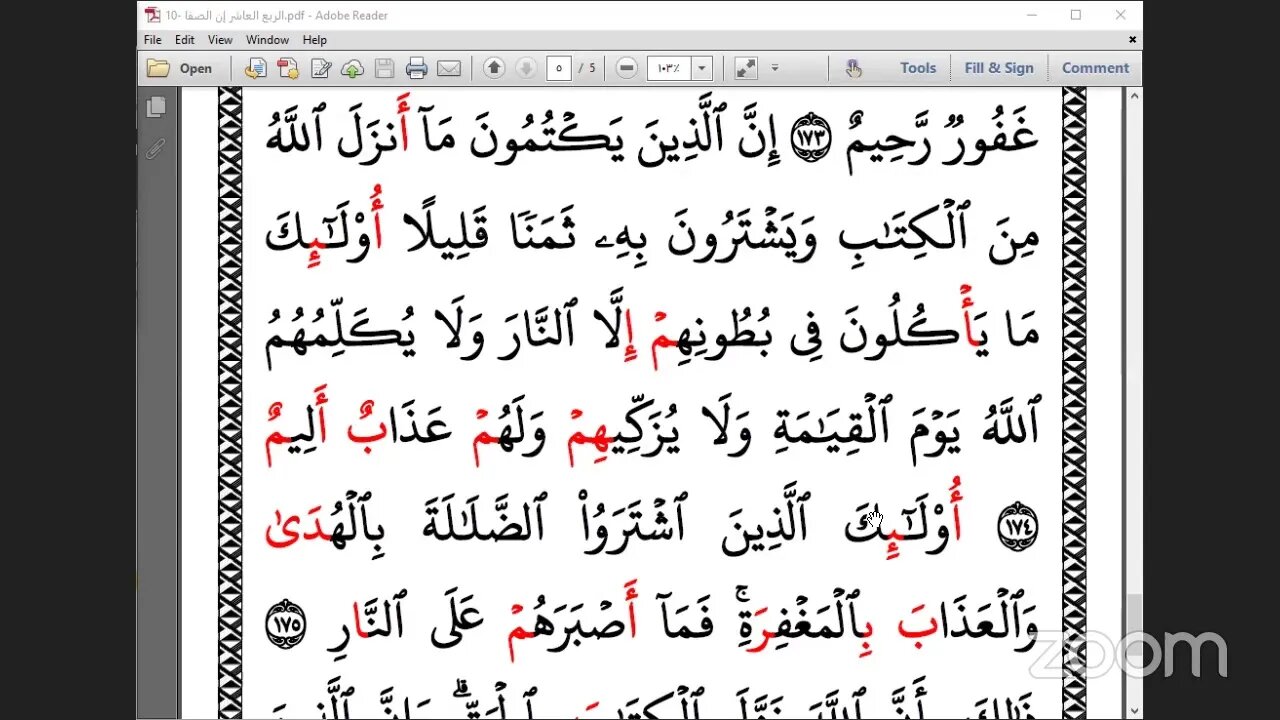Click the Adobe Reader title bar icon
This screenshot has height=720, width=1280.
coord(153,15)
